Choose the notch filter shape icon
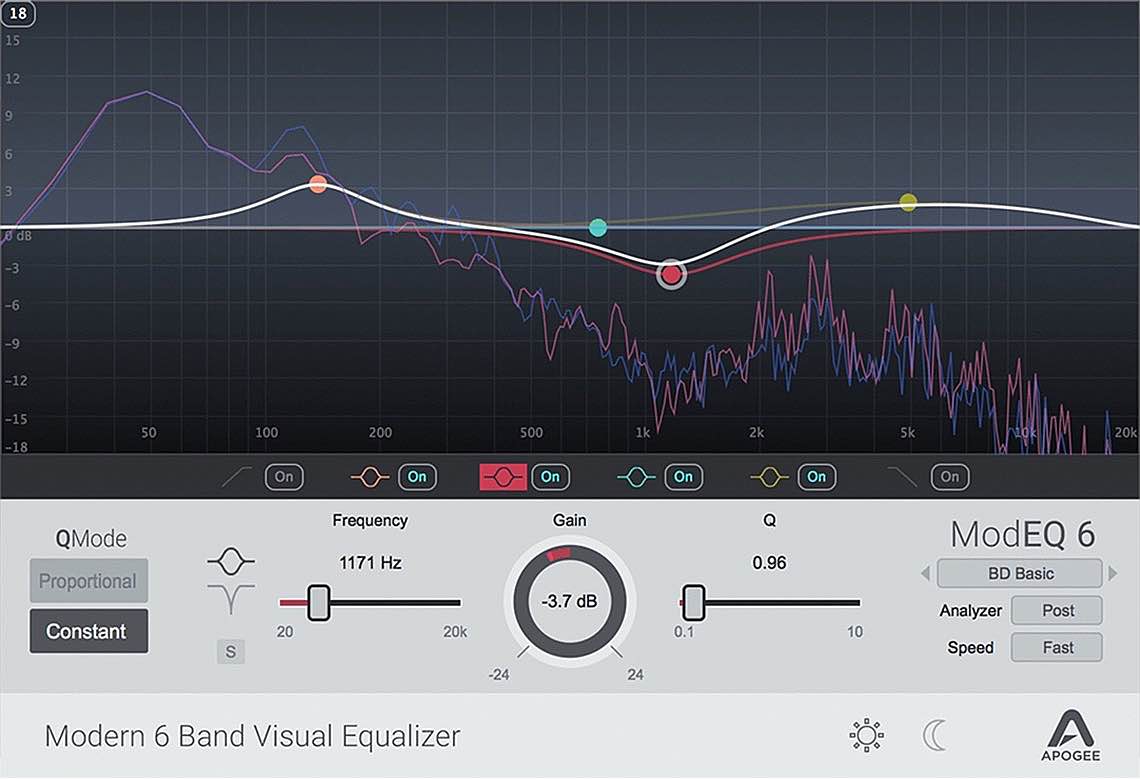The width and height of the screenshot is (1140, 779). pos(231,598)
